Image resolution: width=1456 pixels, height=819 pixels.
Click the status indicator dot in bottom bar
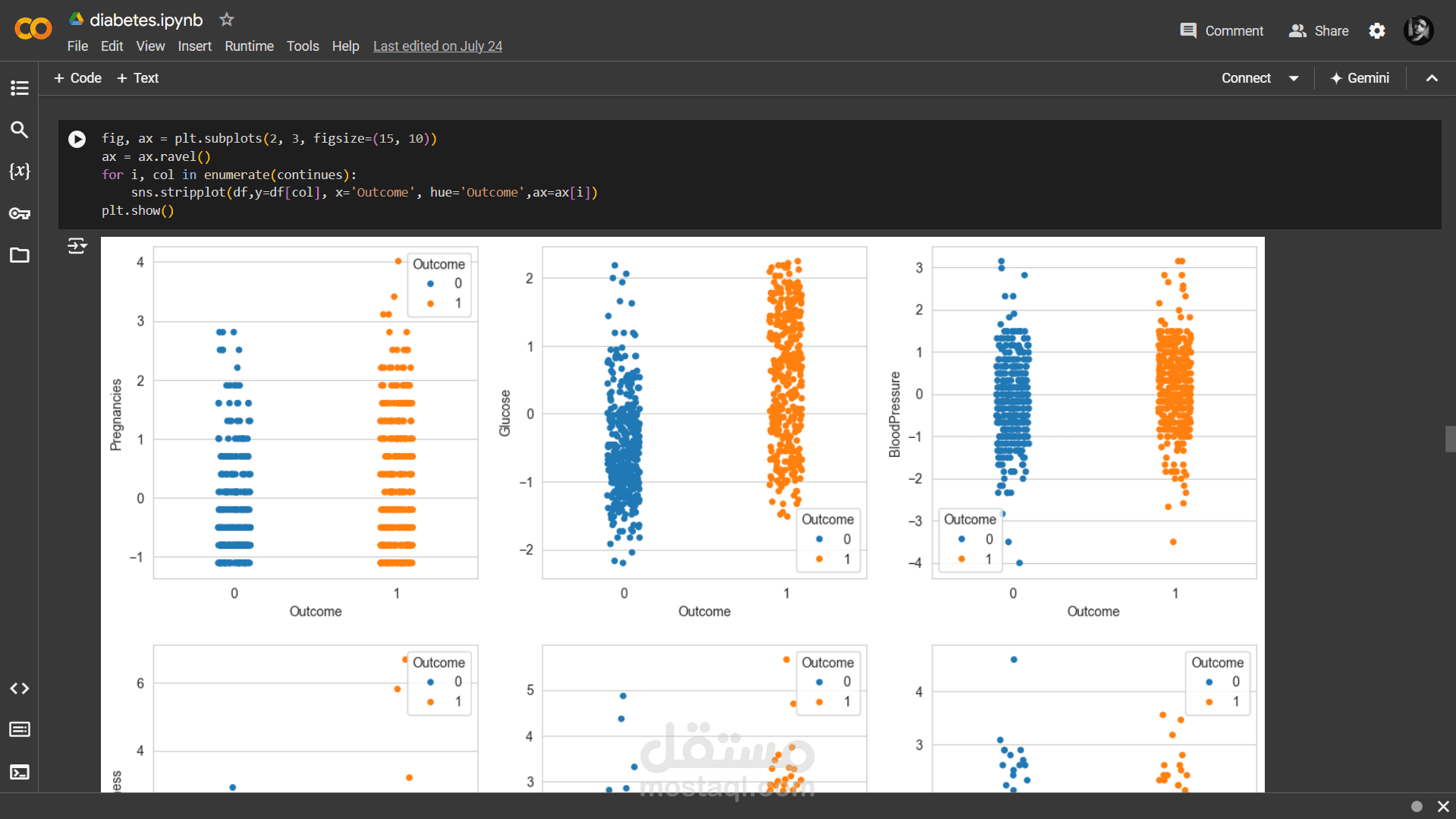tap(1417, 806)
